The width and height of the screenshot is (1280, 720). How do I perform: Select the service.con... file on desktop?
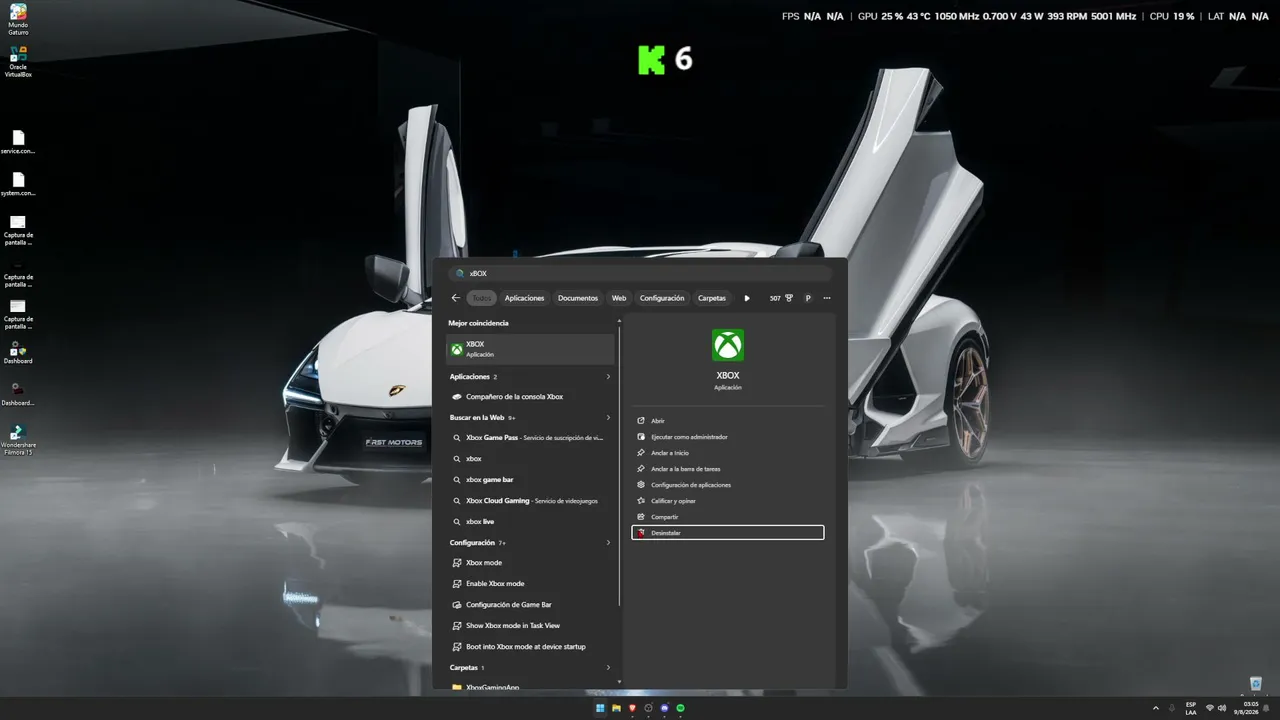tap(18, 142)
